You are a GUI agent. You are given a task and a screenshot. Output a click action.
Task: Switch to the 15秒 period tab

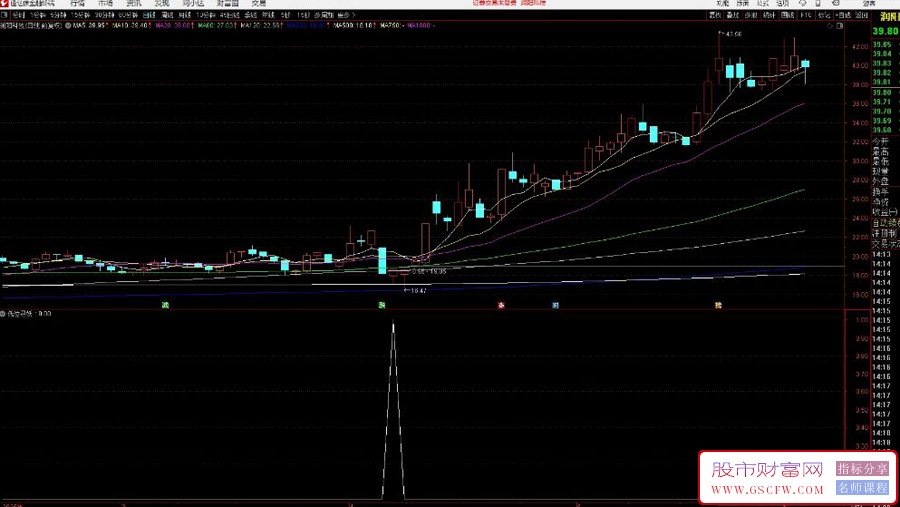point(303,15)
